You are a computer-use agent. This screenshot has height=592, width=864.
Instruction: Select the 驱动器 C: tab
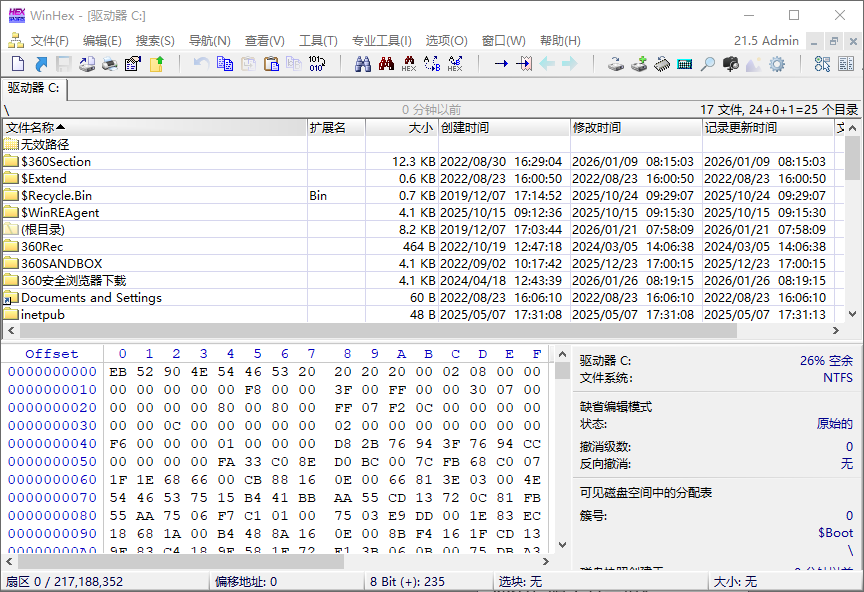point(34,88)
